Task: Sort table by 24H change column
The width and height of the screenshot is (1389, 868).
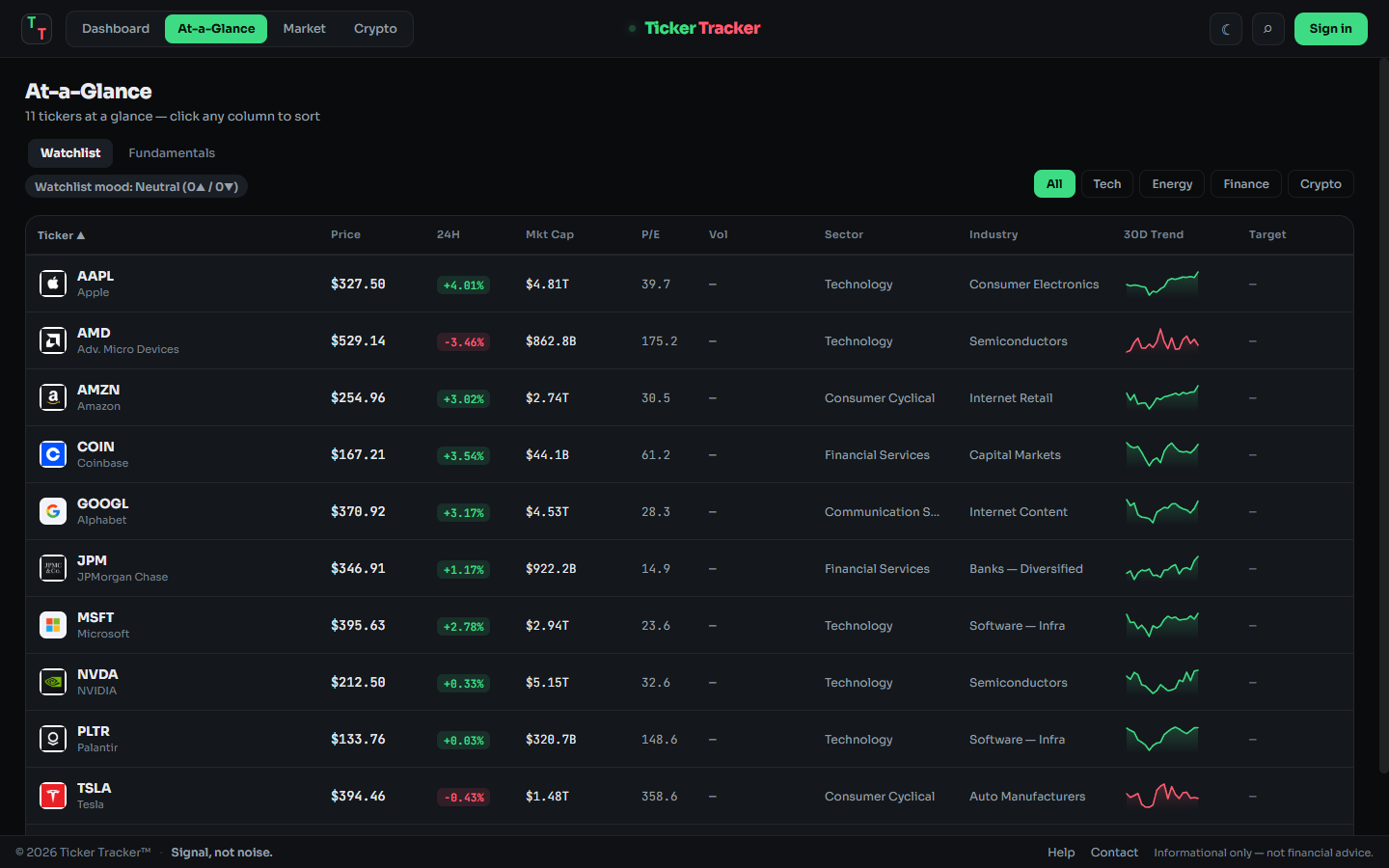Action: point(449,234)
